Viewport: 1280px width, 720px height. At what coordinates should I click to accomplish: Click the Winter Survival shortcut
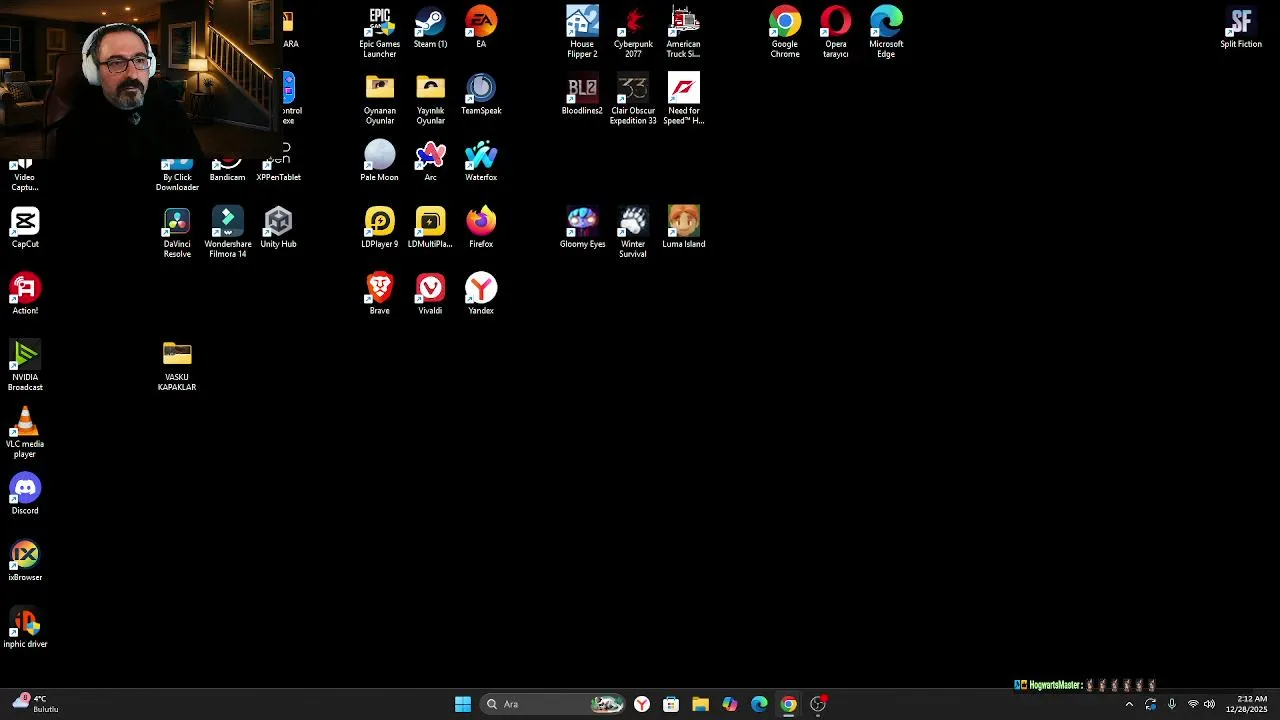(x=633, y=232)
